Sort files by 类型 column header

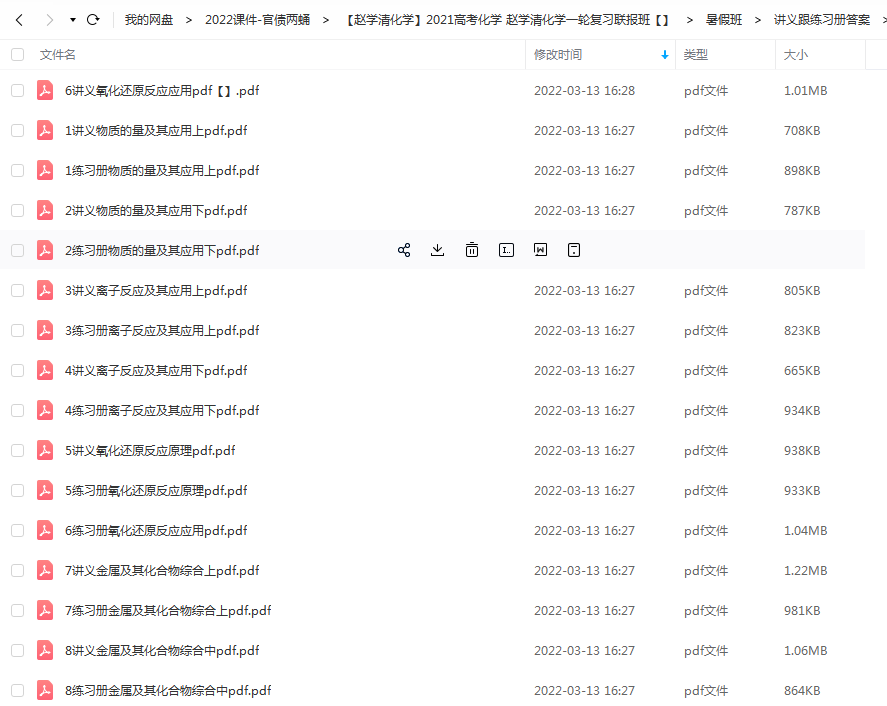click(x=696, y=55)
